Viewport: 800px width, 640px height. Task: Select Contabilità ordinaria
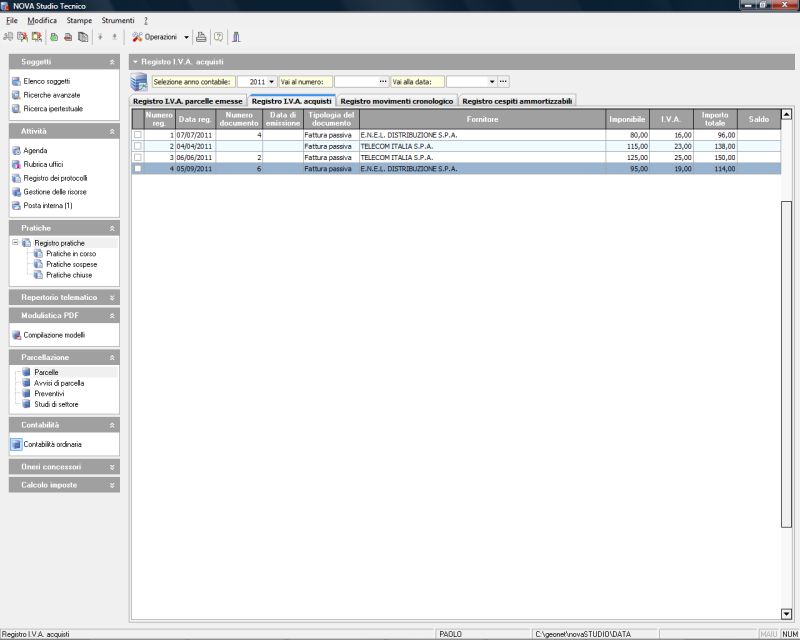[52, 444]
